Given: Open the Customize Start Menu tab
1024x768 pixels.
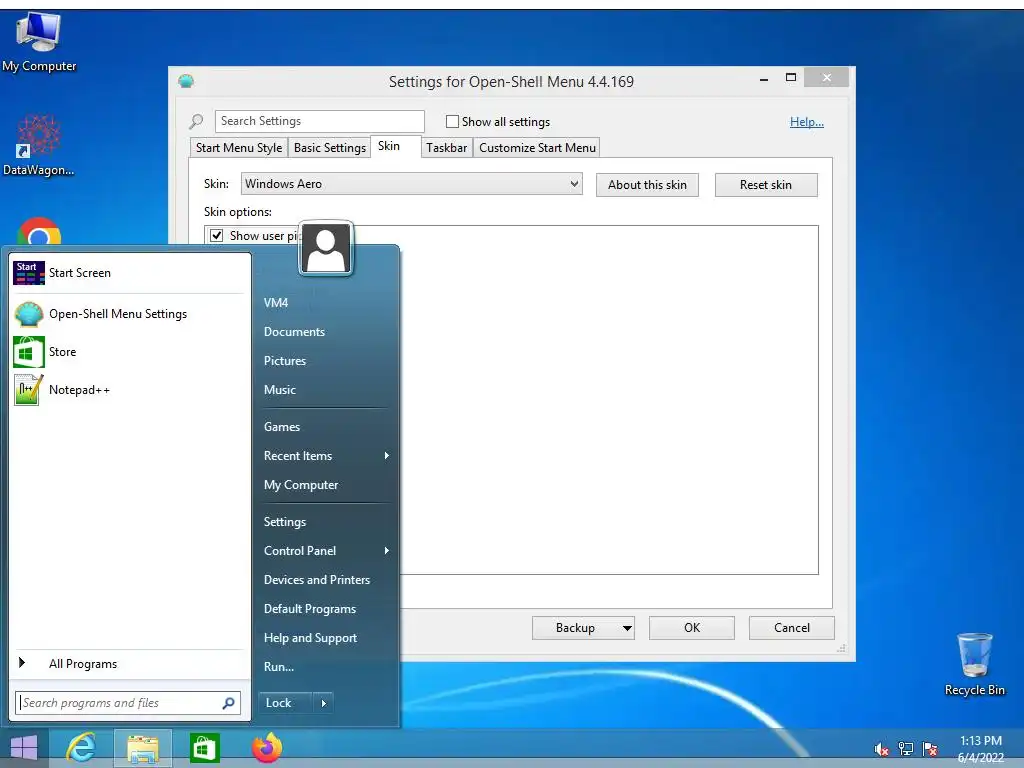Looking at the screenshot, I should click(x=537, y=148).
